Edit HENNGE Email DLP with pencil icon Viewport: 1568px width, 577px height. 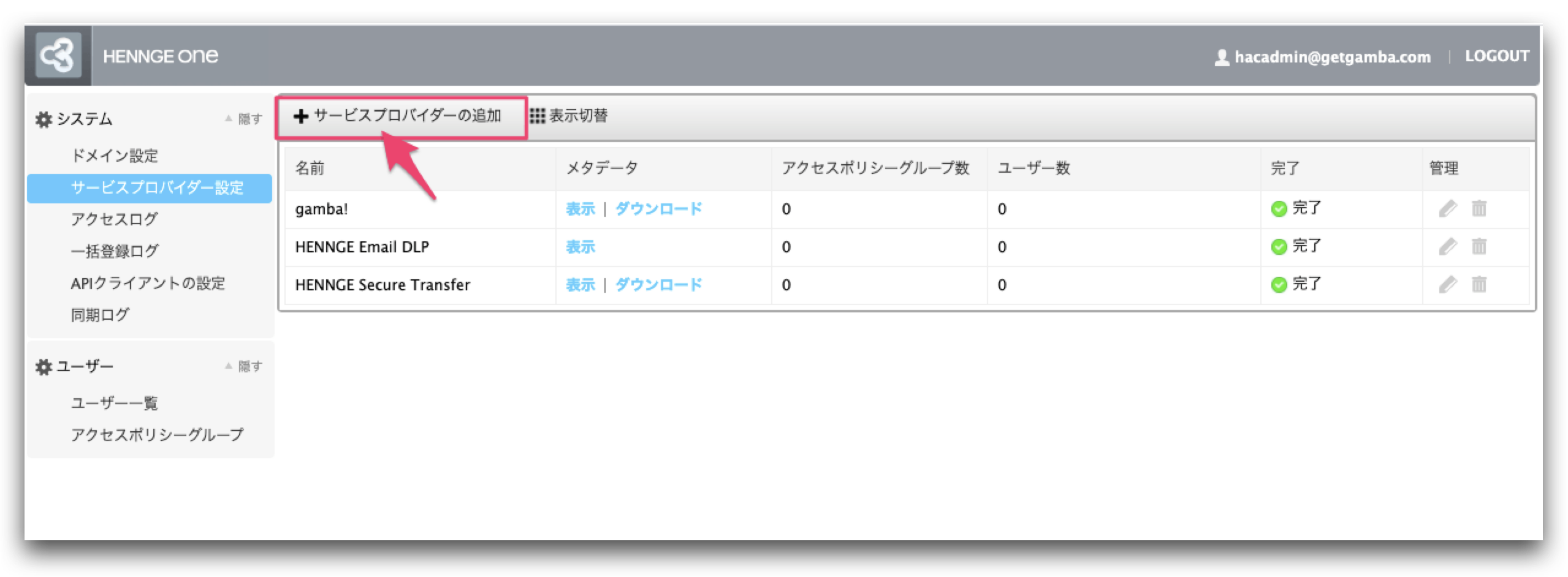[1448, 247]
